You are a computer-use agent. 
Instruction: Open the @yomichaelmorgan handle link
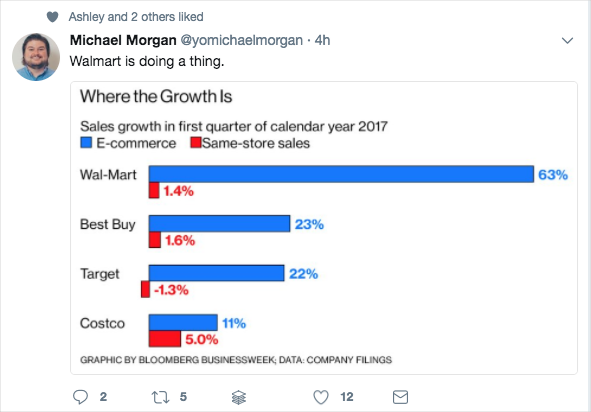pyautogui.click(x=242, y=40)
